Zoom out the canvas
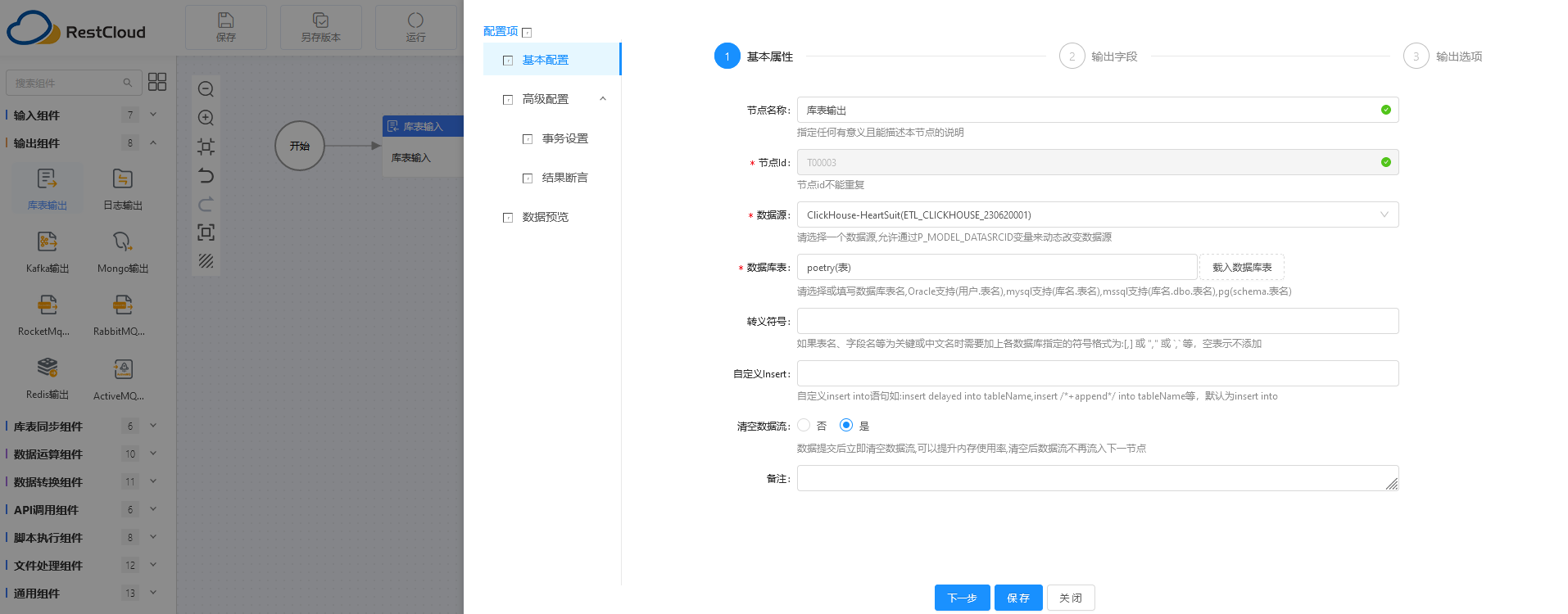Viewport: 1568px width, 614px height. [x=206, y=89]
